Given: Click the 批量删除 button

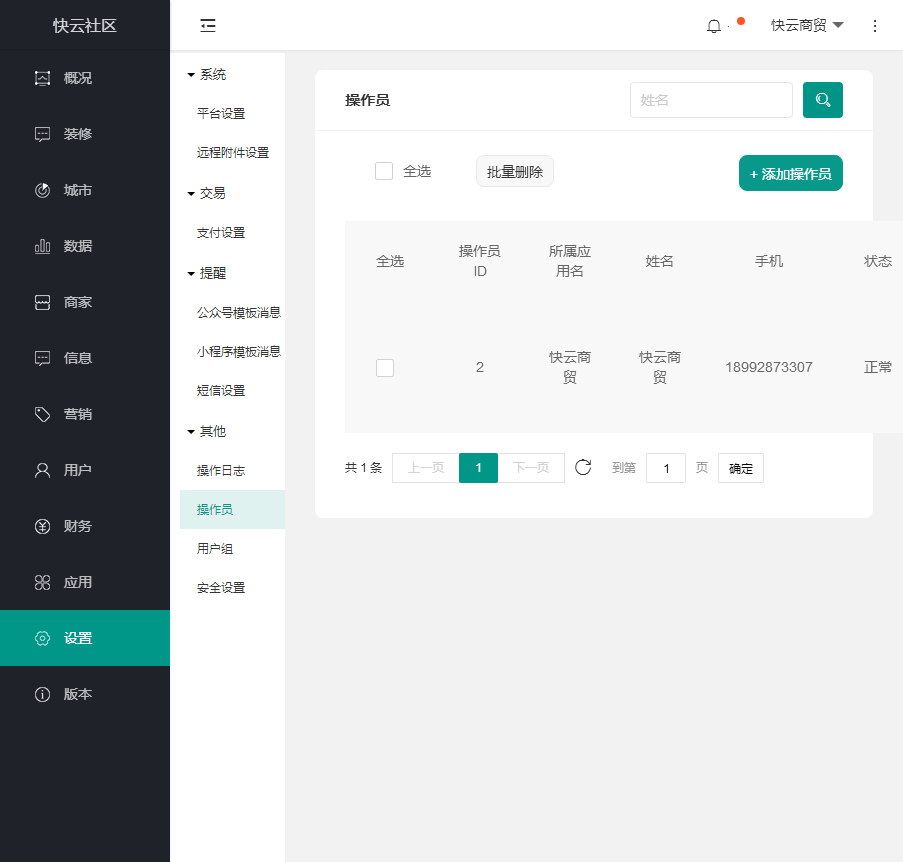Looking at the screenshot, I should (x=514, y=172).
